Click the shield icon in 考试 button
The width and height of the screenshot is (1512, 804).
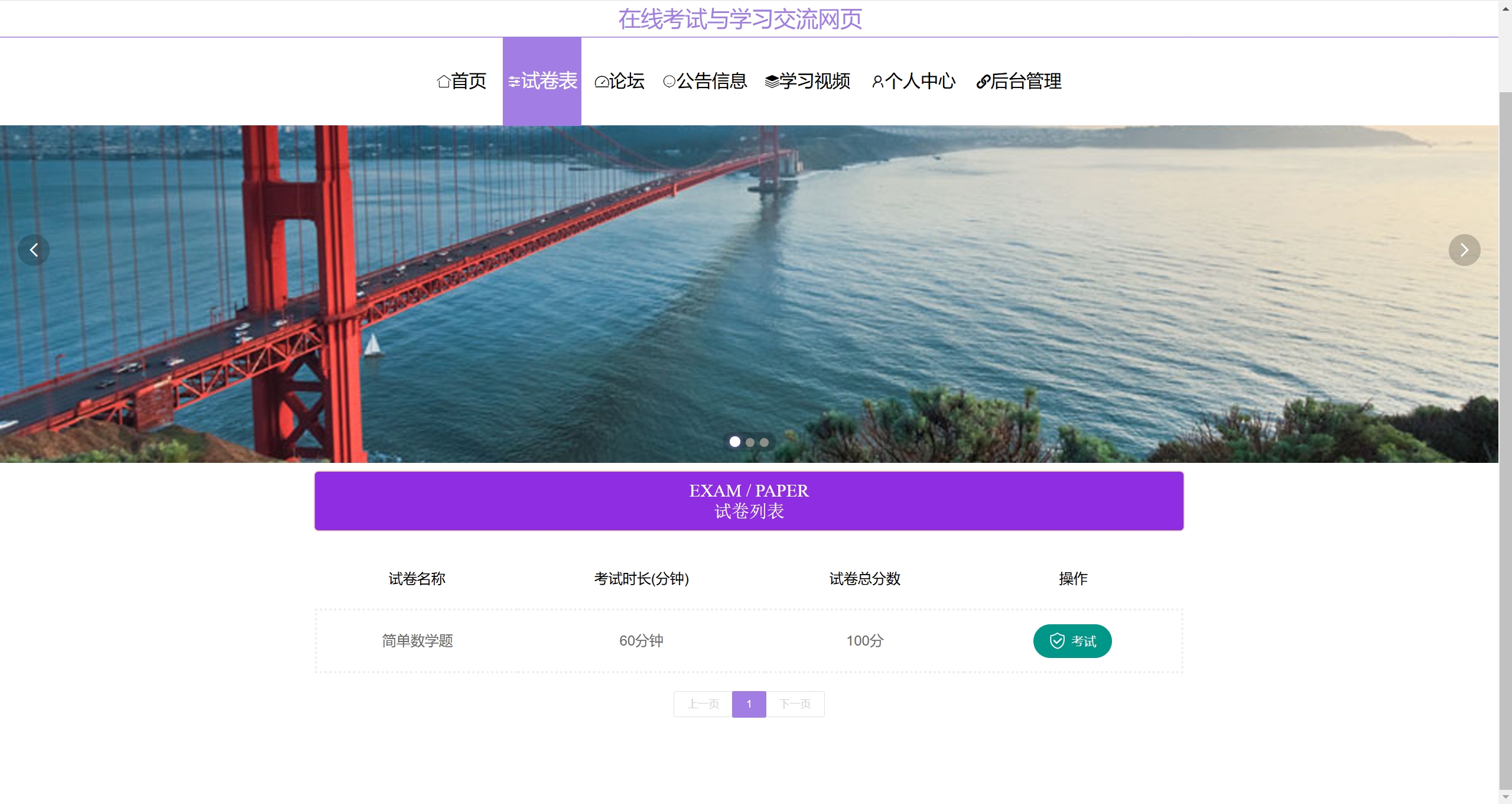click(1057, 641)
